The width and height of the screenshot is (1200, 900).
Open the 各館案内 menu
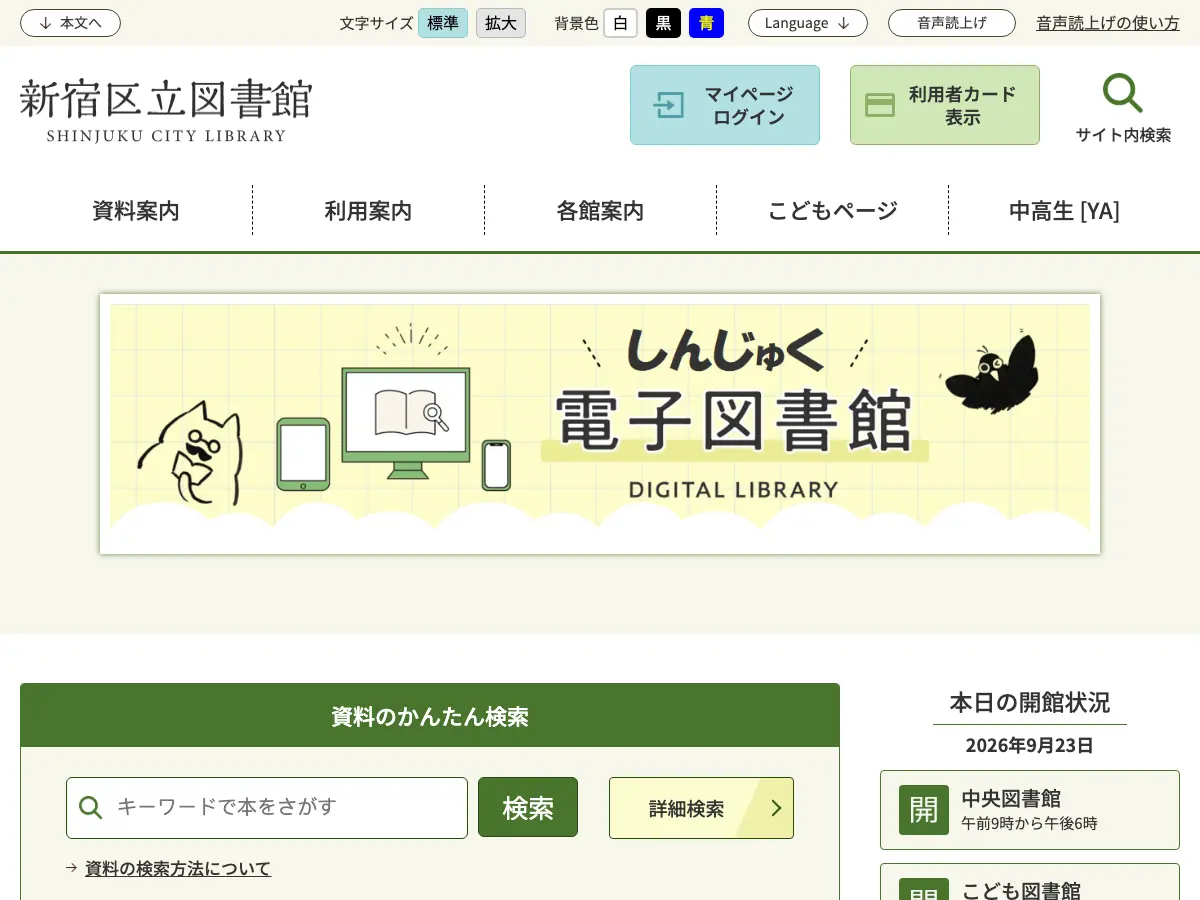tap(600, 211)
